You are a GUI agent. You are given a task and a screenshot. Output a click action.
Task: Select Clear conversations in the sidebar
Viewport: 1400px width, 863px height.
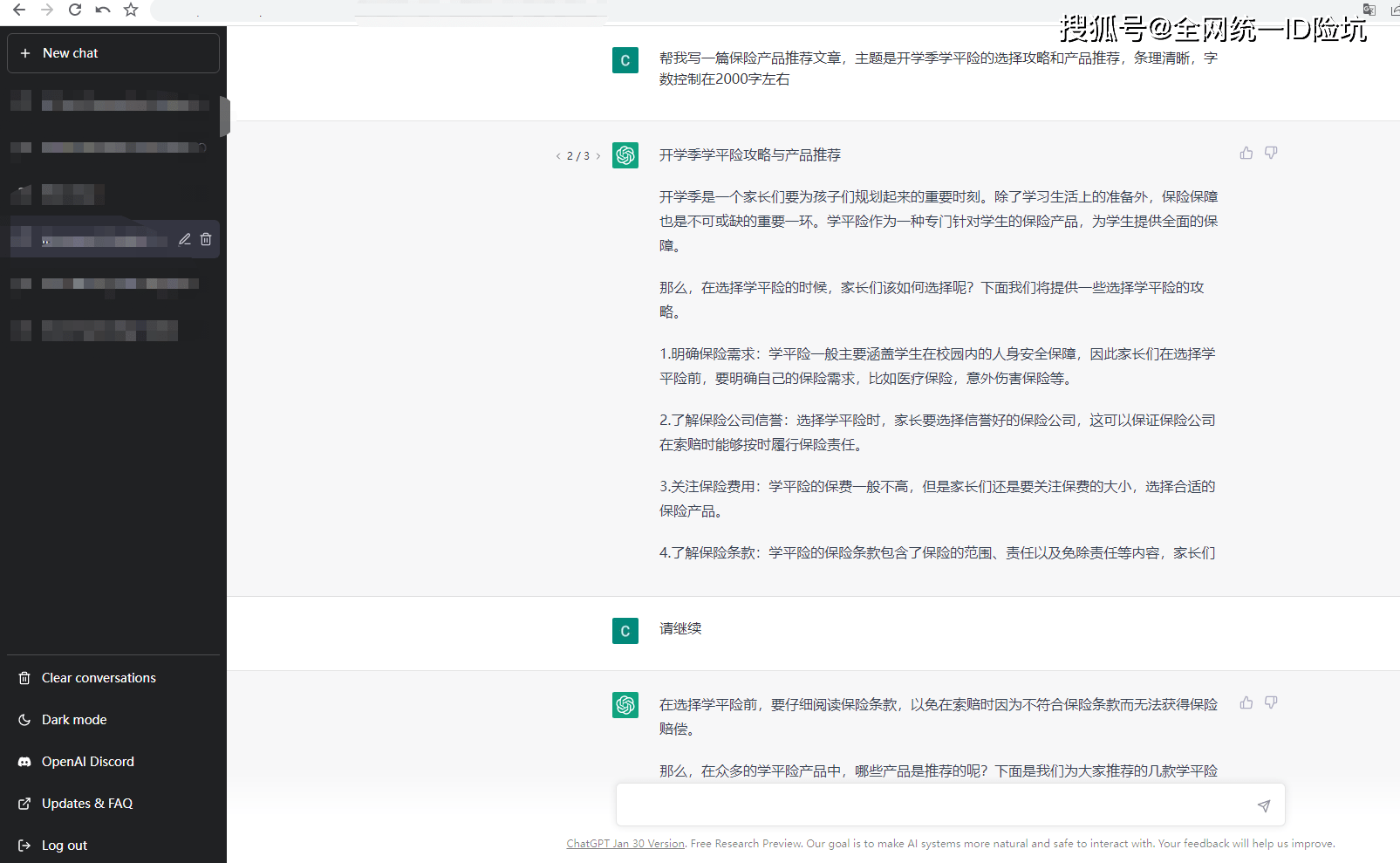pyautogui.click(x=98, y=677)
